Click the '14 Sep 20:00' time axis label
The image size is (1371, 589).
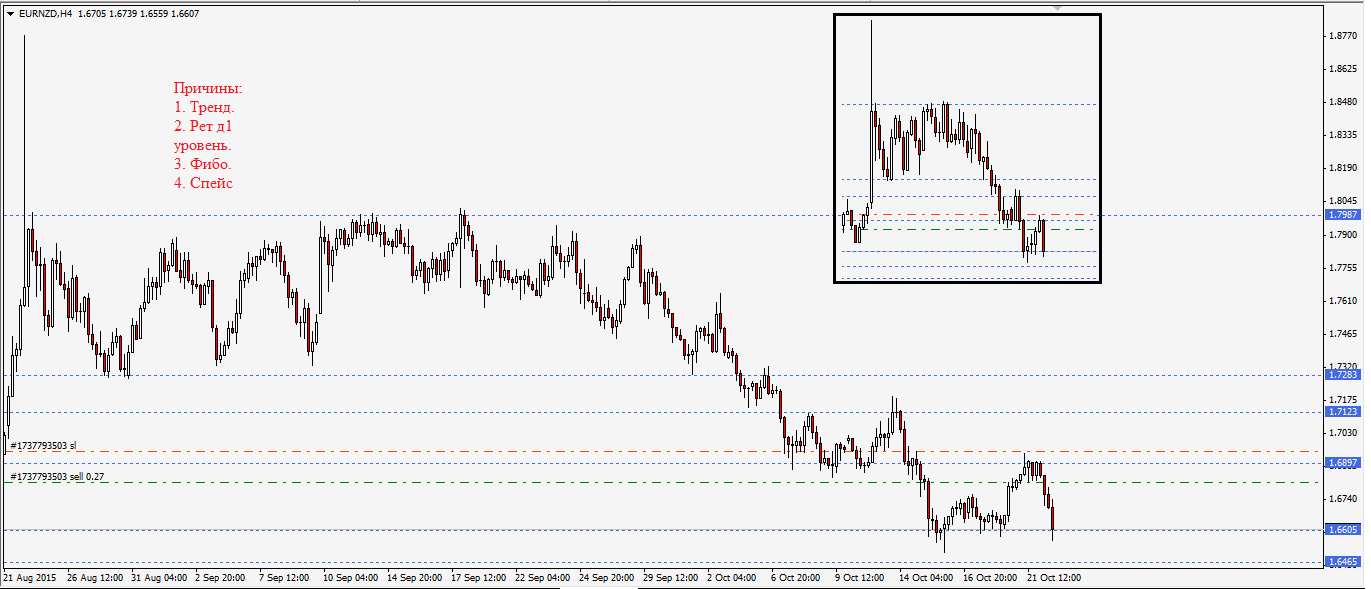tap(415, 578)
